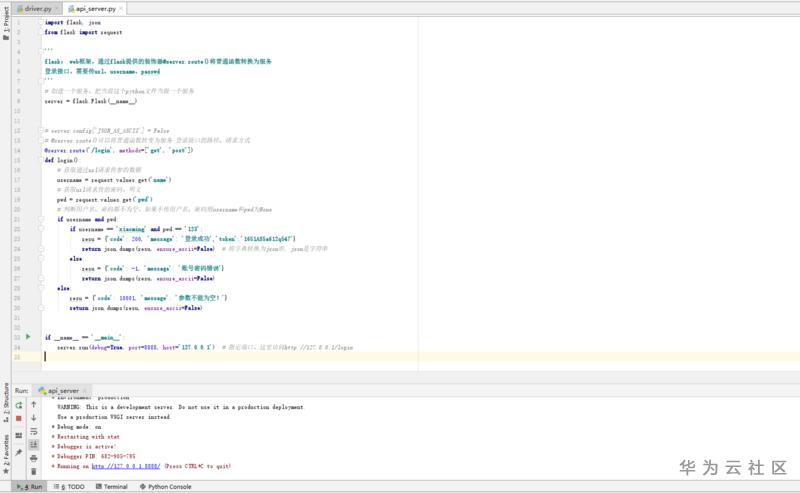Select the api_server.py editor tab
The width and height of the screenshot is (800, 493).
(x=95, y=9)
